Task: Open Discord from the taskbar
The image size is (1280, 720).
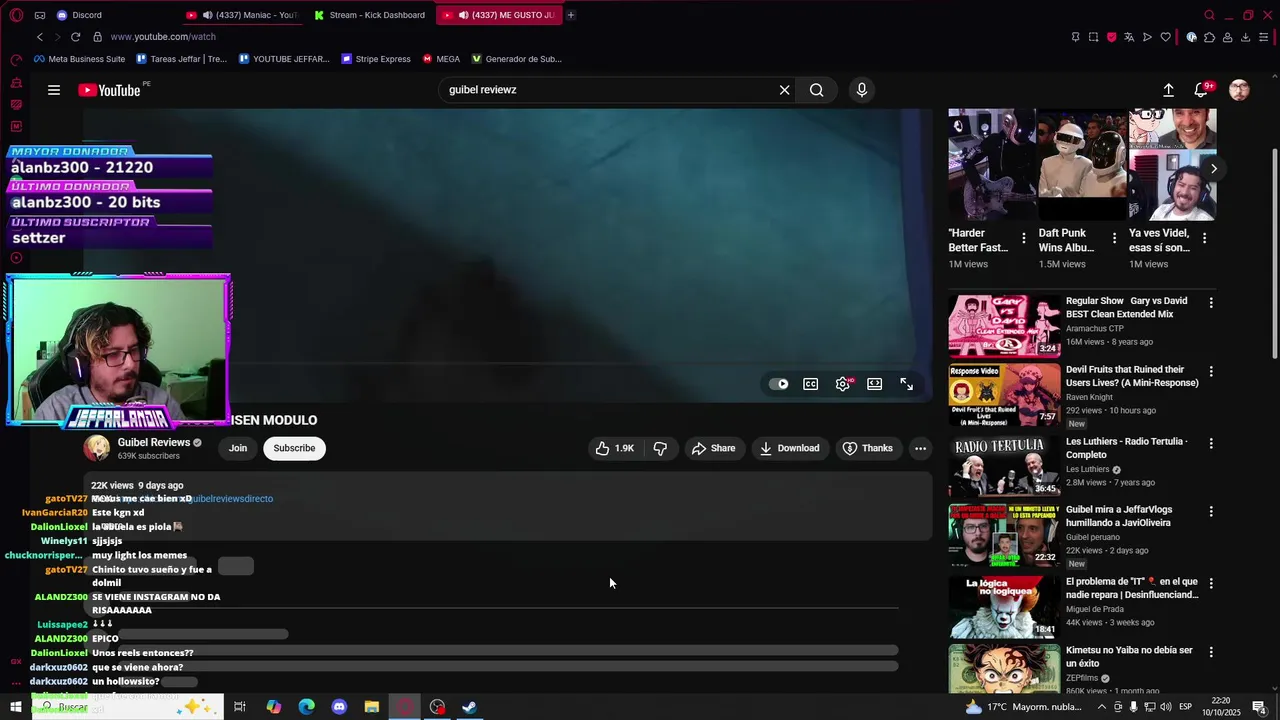Action: (x=339, y=707)
